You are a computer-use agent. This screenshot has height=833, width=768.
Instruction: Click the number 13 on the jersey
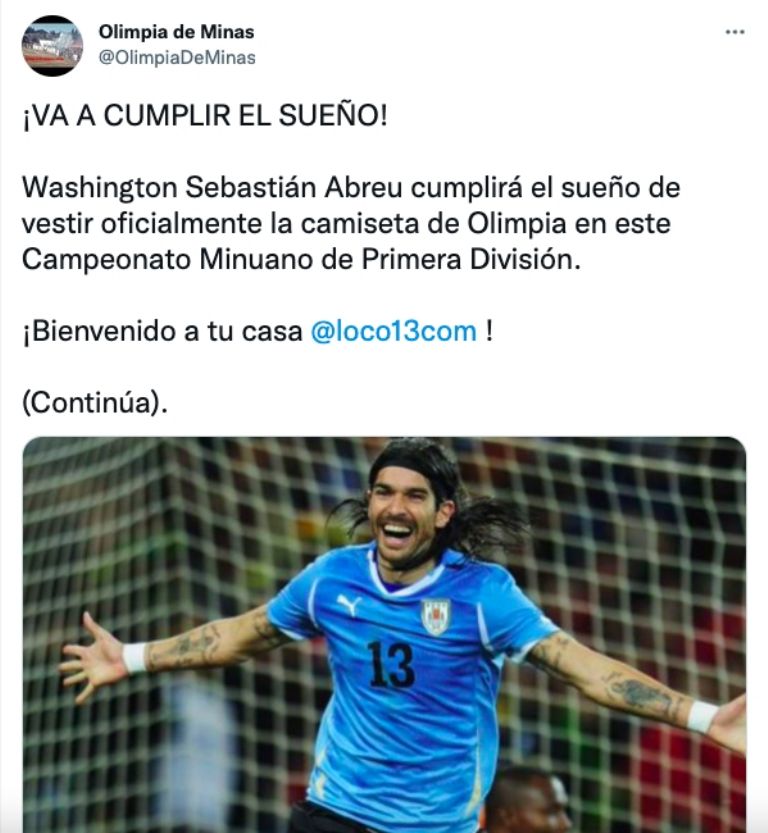pos(391,664)
